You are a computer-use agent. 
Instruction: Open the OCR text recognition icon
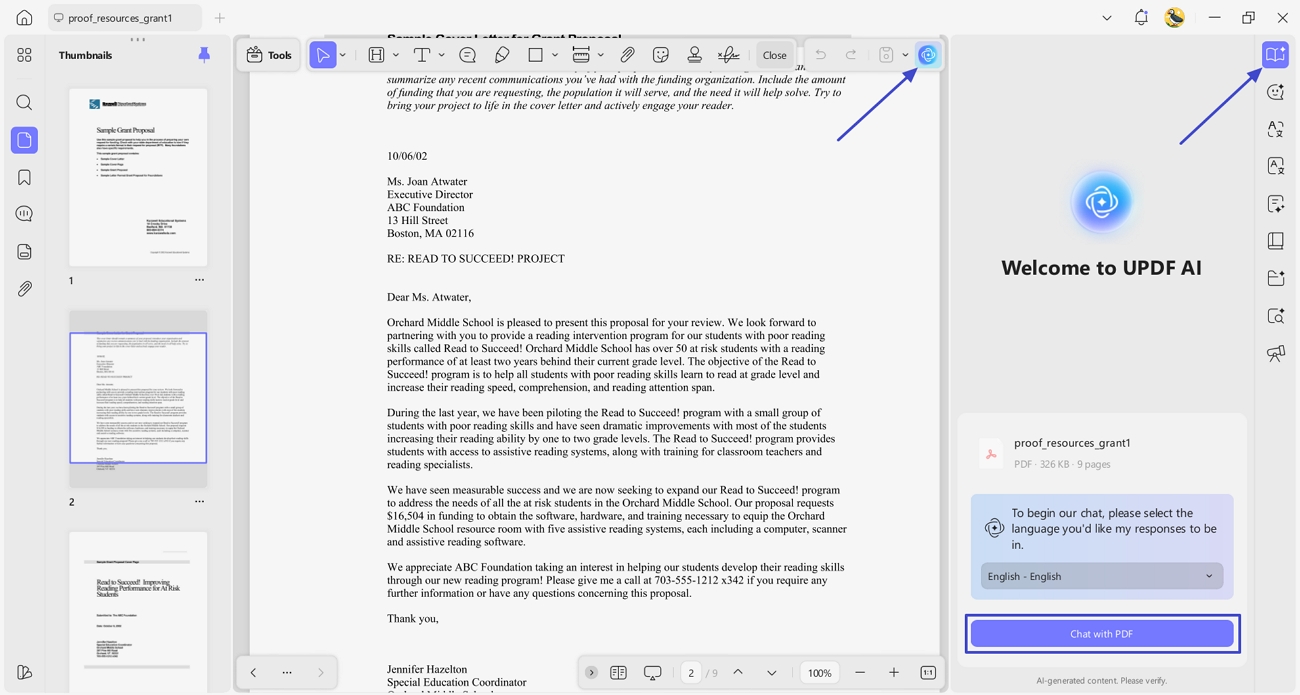click(1275, 166)
